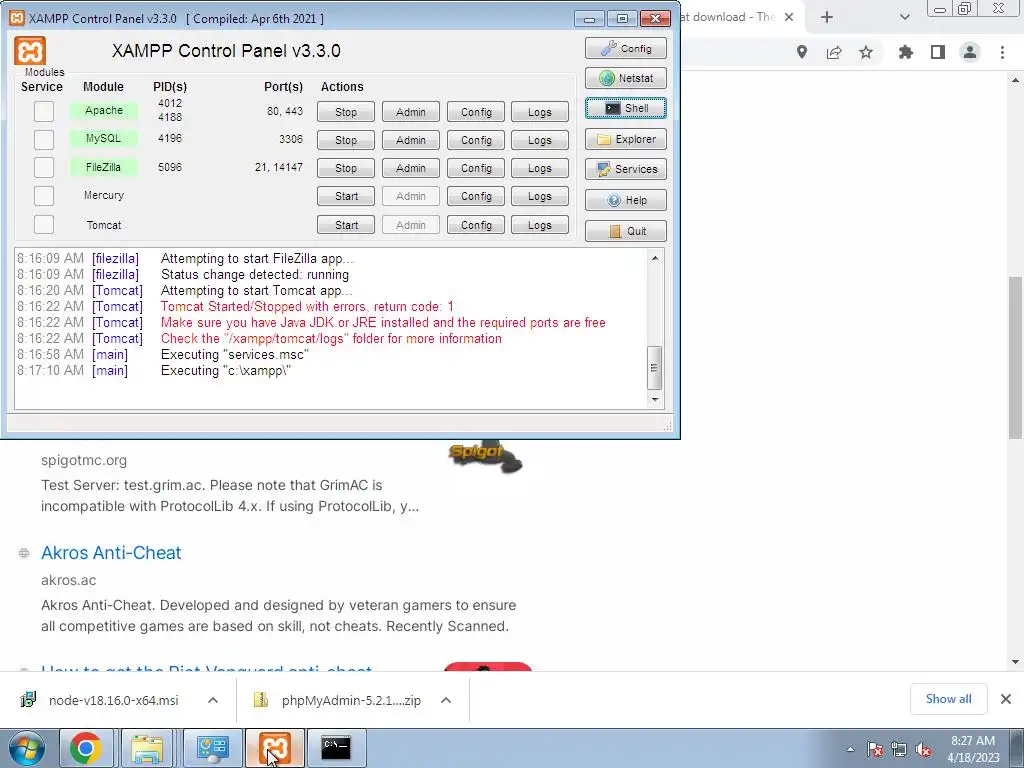
Task: Open Apache Config menu
Action: coord(476,112)
